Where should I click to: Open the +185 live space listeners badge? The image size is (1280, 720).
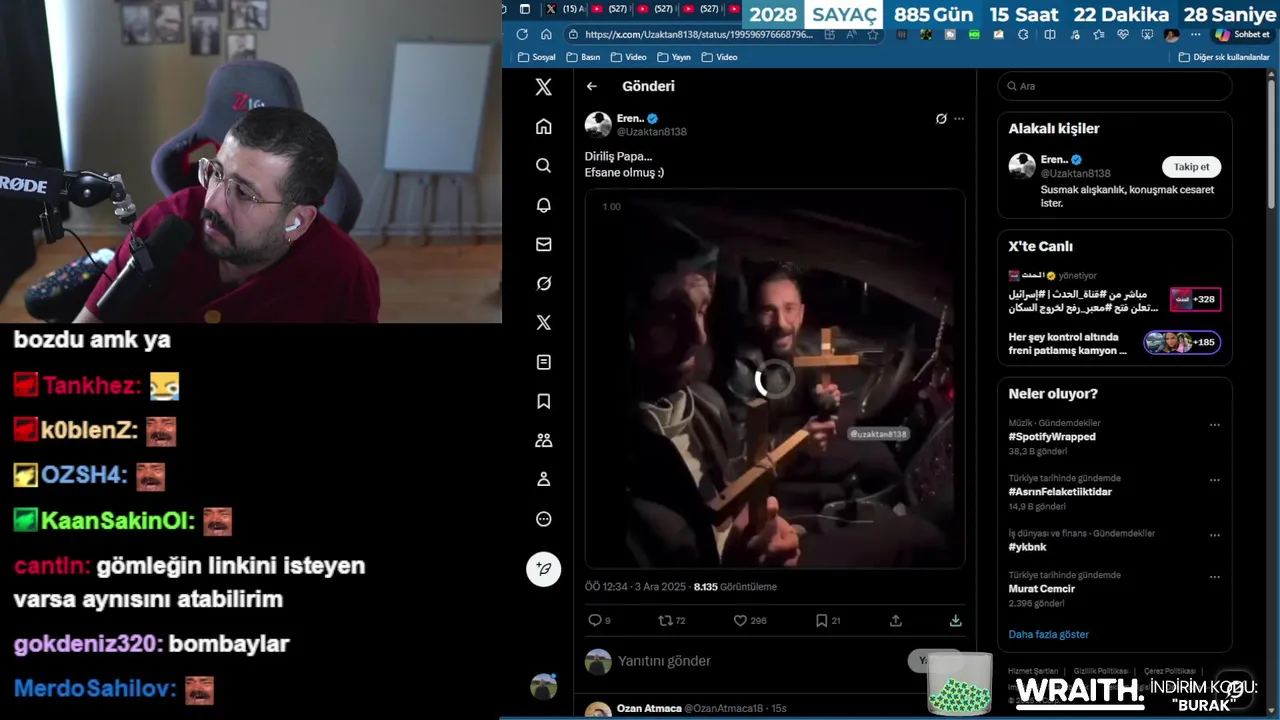[x=1182, y=343]
